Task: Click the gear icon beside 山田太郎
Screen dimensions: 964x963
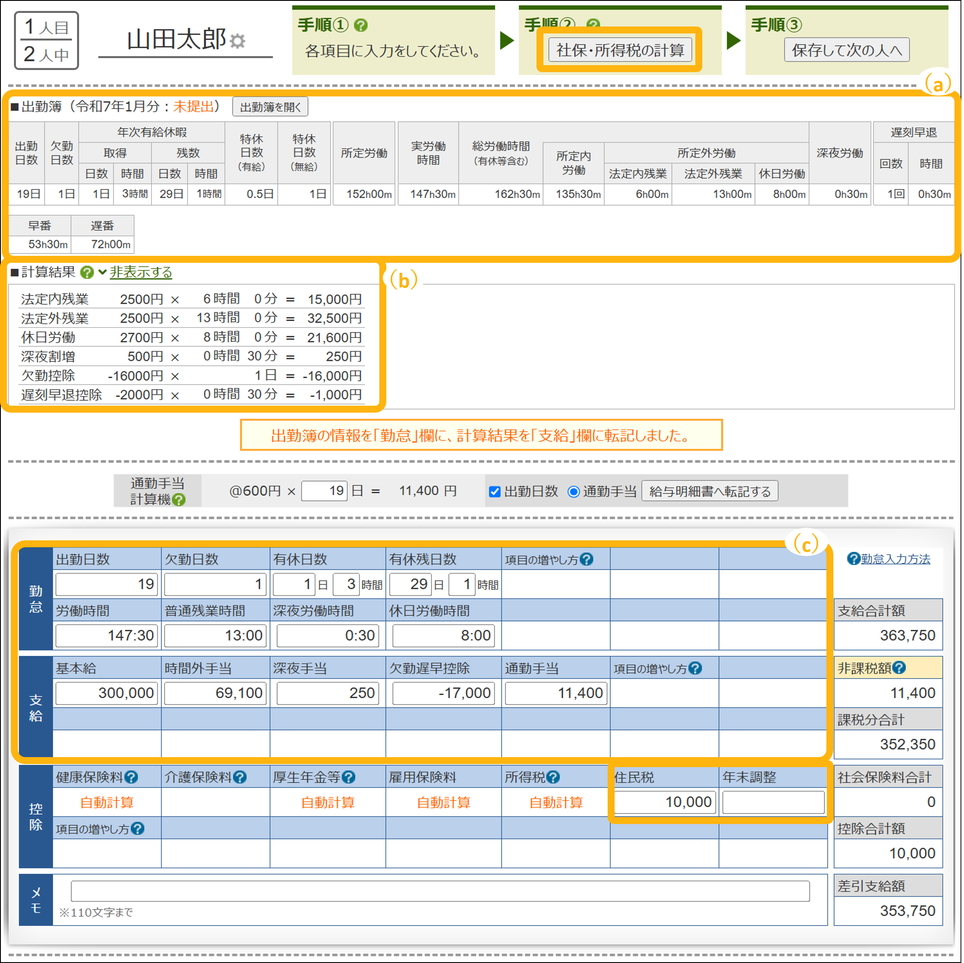Action: 237,42
